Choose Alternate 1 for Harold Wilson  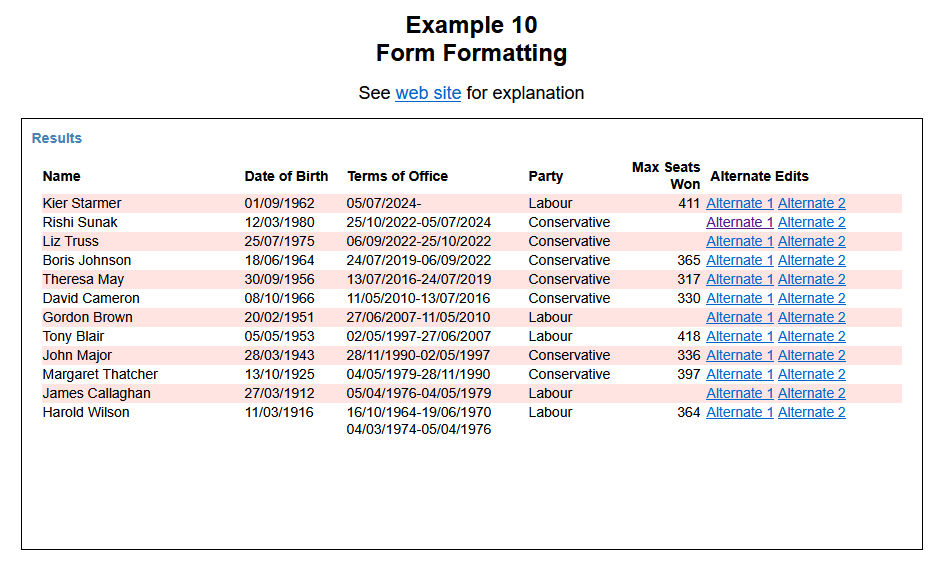pos(739,412)
